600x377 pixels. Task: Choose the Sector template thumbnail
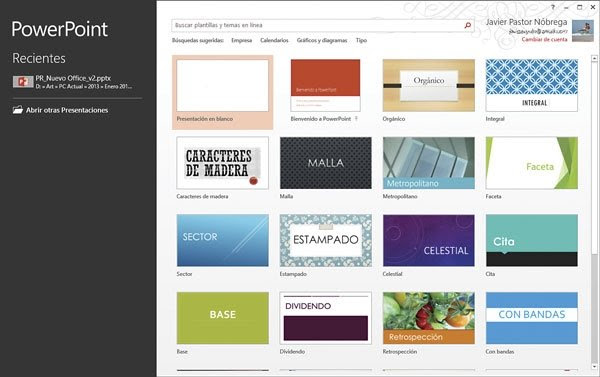click(x=223, y=240)
